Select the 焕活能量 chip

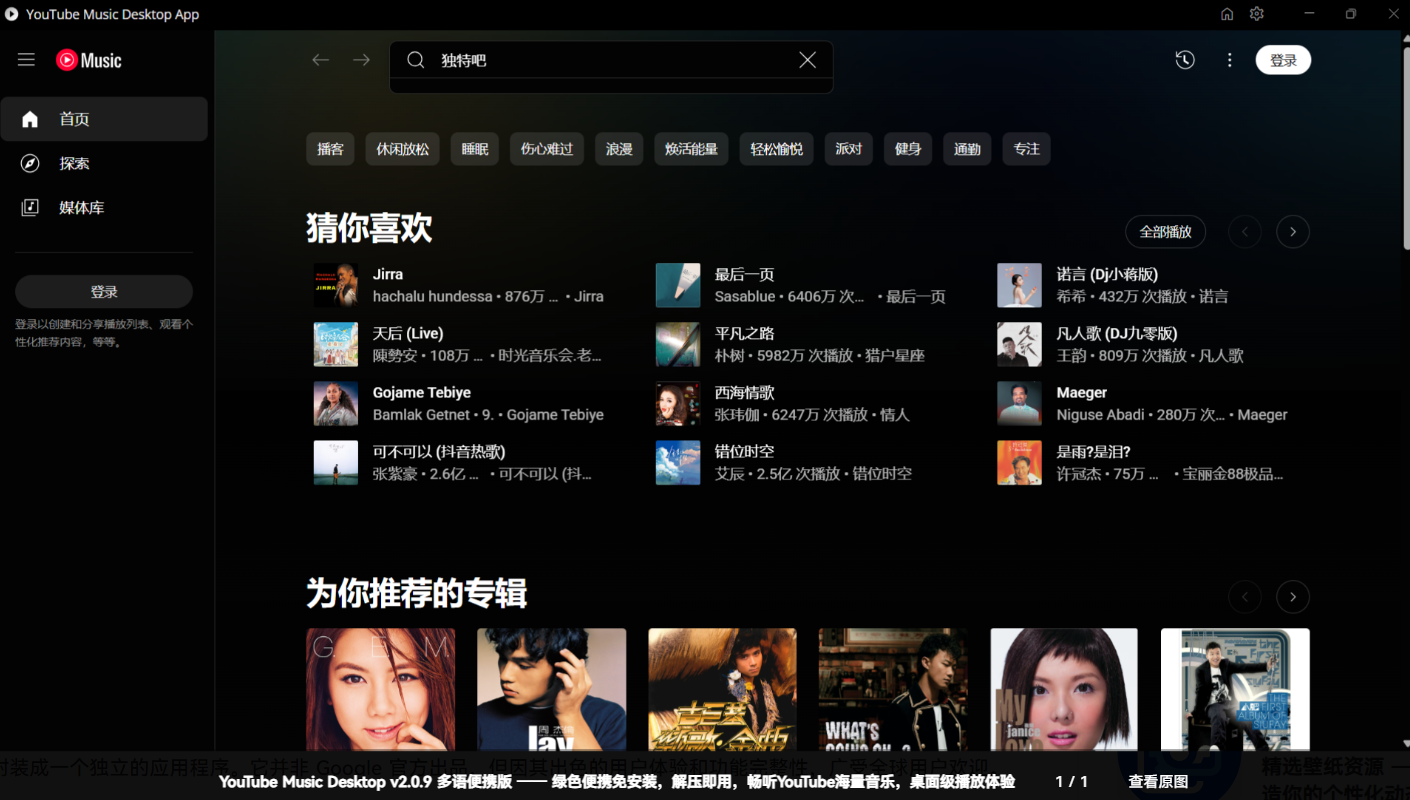tap(691, 149)
